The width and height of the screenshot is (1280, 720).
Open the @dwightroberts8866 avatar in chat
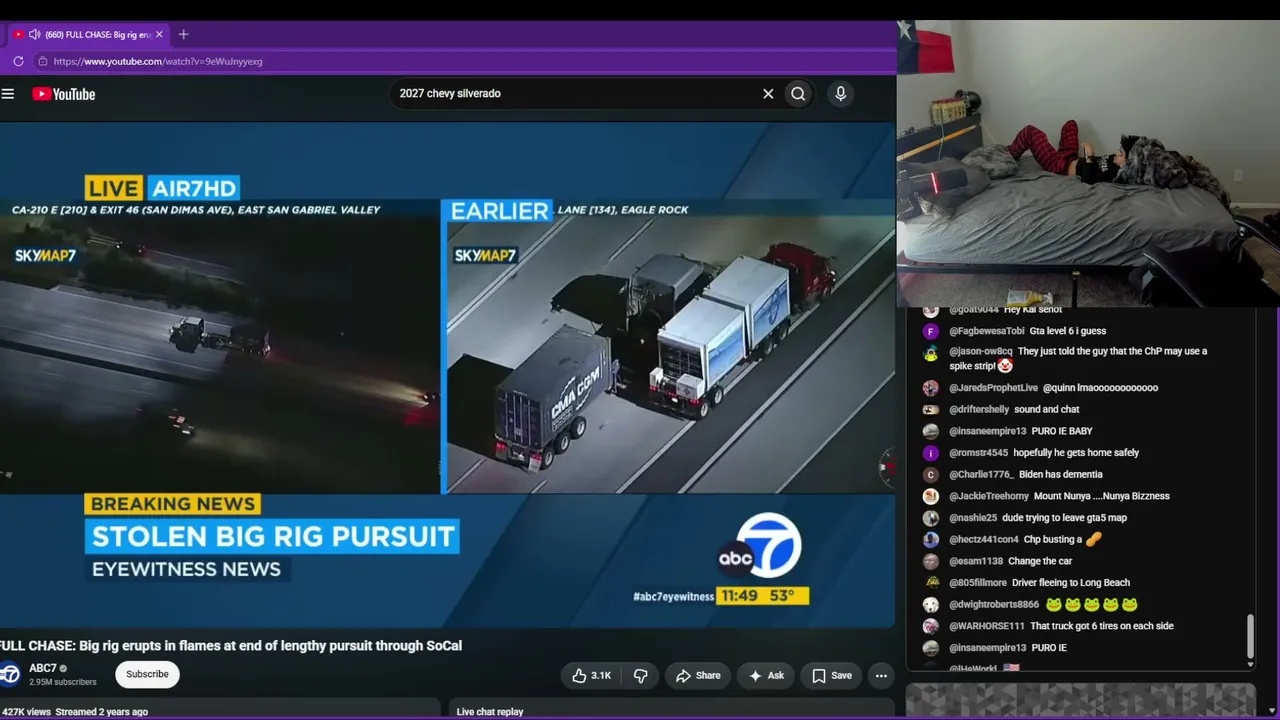931,605
